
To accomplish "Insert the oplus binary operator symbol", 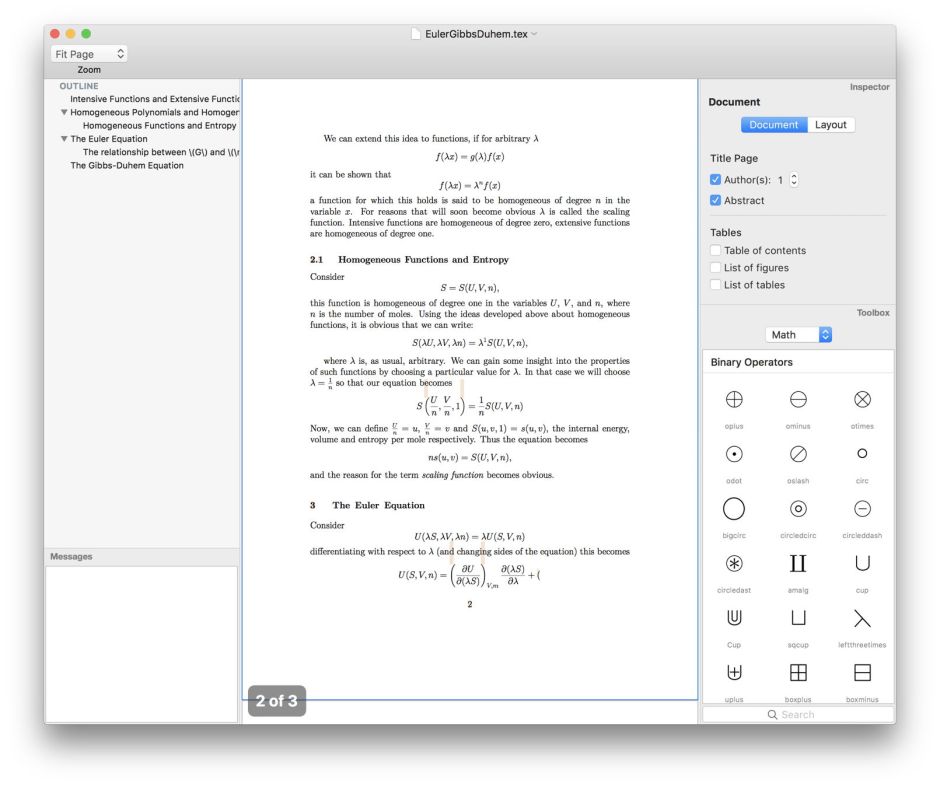I will click(734, 399).
